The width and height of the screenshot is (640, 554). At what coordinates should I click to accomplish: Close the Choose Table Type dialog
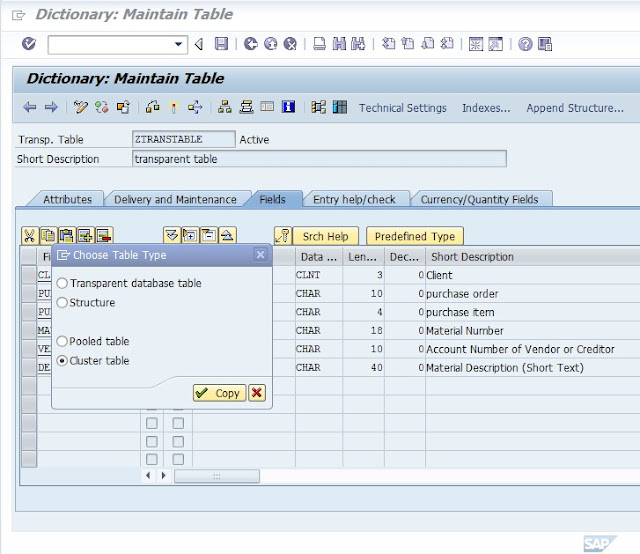(260, 255)
